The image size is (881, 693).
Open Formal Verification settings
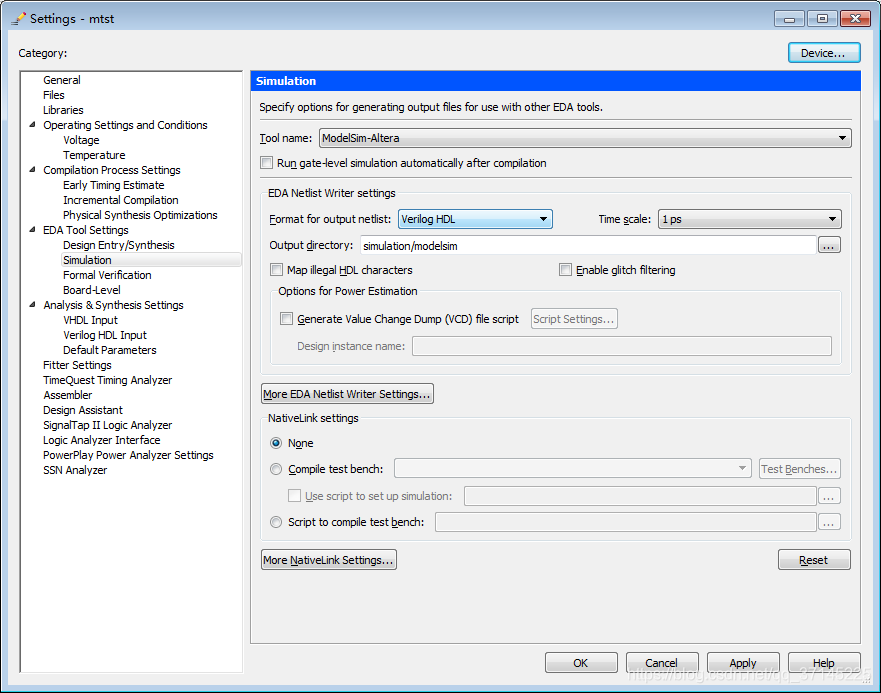[107, 275]
